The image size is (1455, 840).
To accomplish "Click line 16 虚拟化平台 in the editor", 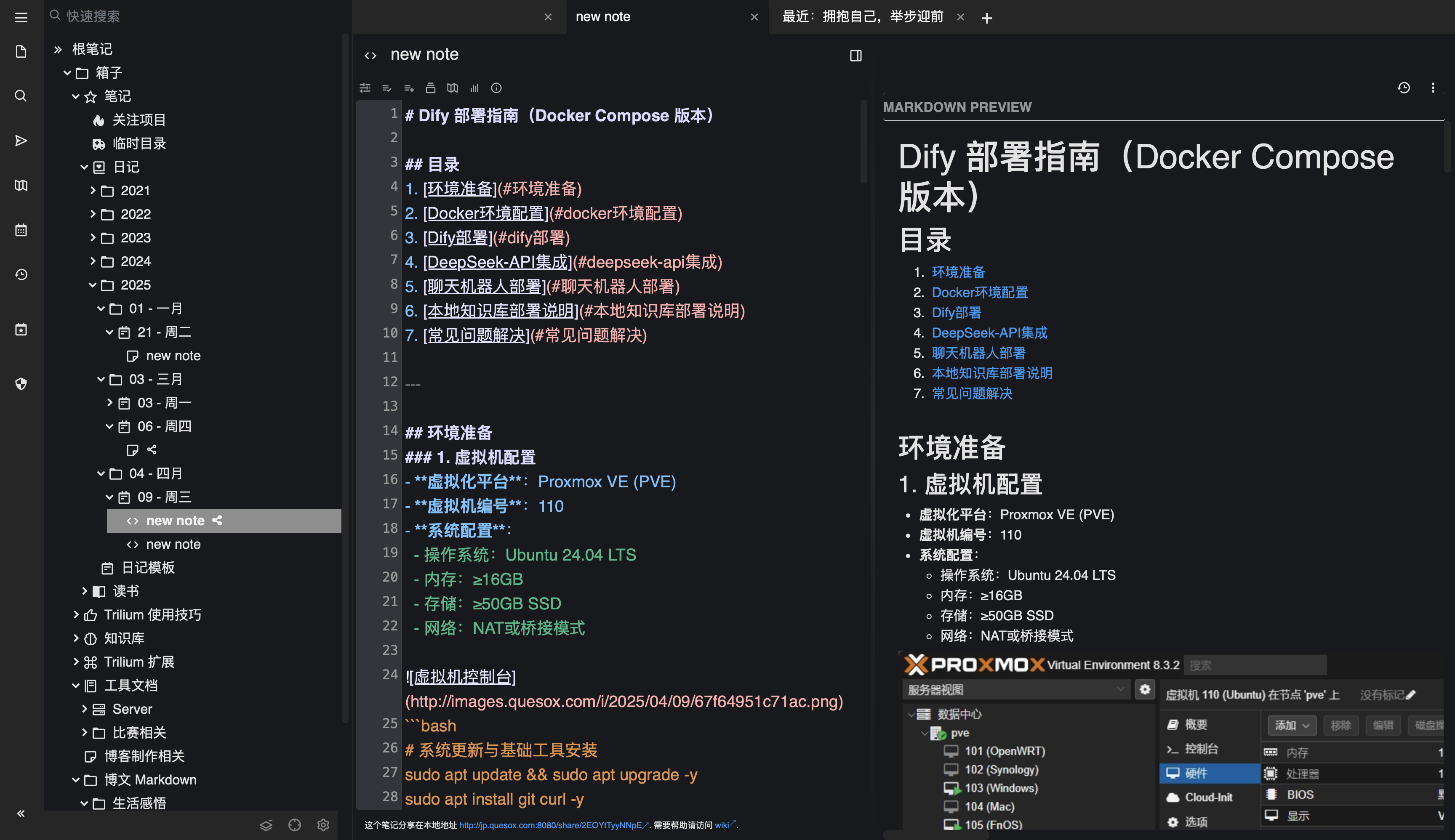I will 540,482.
